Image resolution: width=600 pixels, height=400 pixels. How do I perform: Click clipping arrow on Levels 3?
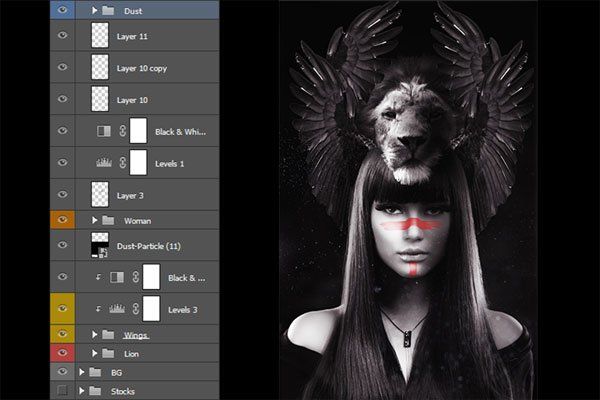pos(98,309)
